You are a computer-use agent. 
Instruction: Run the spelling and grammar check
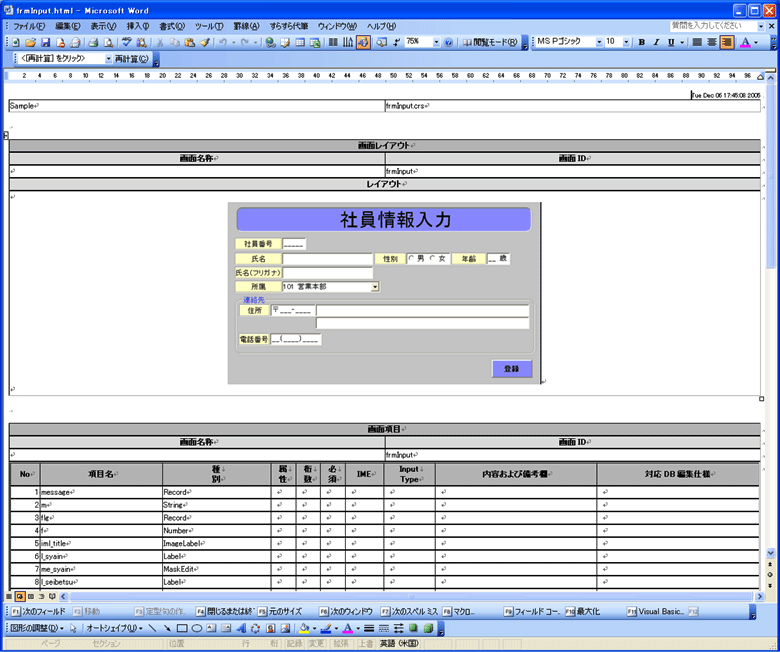click(x=127, y=43)
